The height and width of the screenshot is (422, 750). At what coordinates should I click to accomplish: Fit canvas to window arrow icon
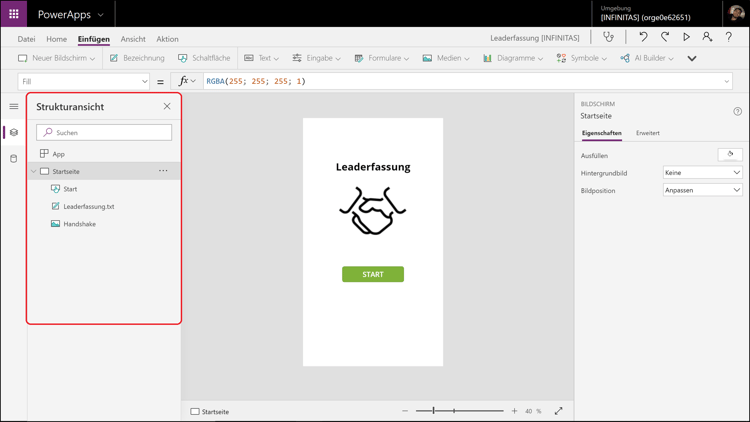pos(558,411)
